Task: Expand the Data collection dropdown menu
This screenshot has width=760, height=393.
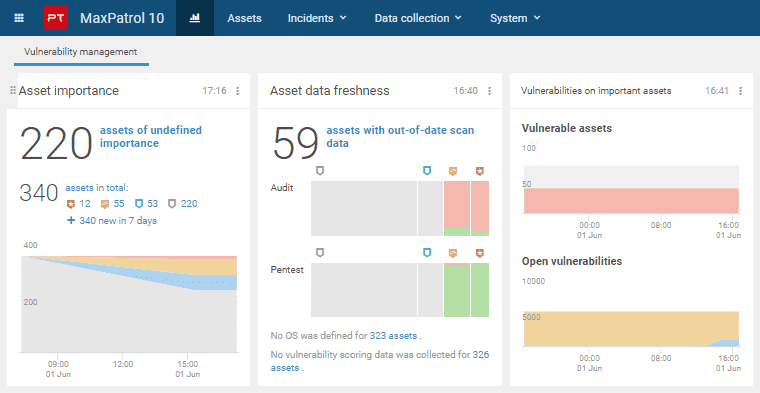Action: tap(418, 18)
